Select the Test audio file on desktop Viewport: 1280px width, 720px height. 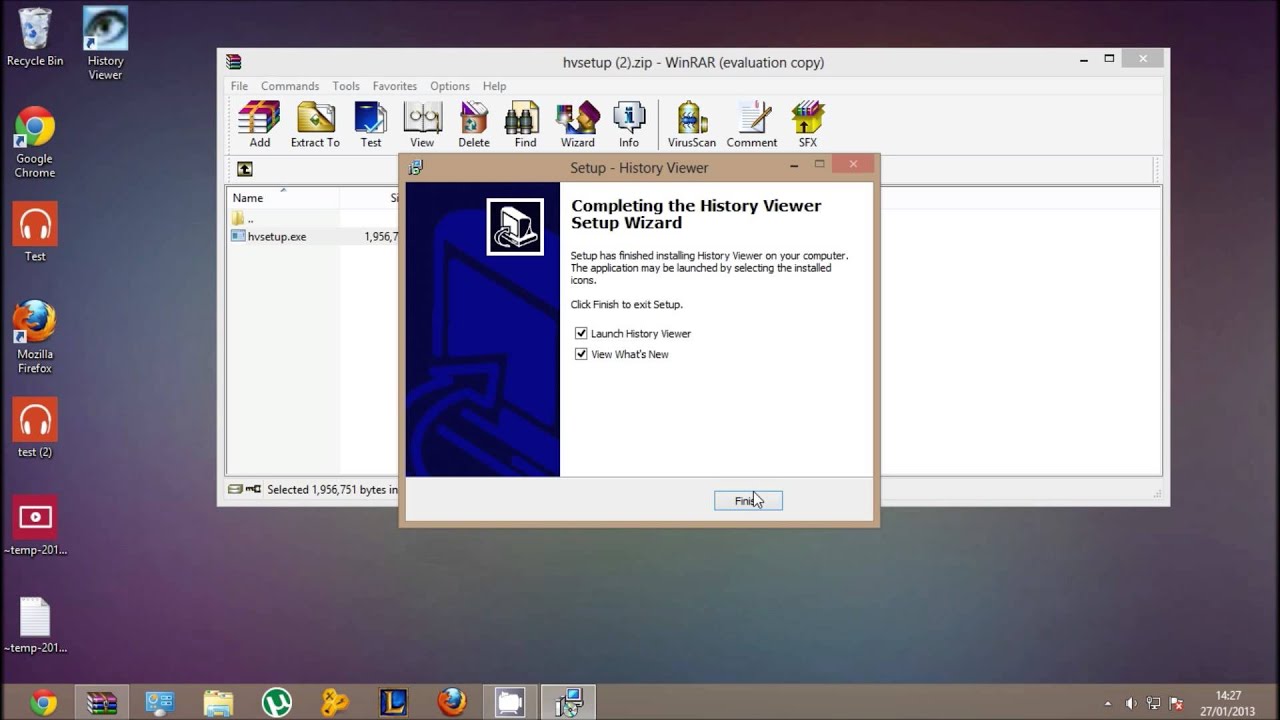[35, 233]
